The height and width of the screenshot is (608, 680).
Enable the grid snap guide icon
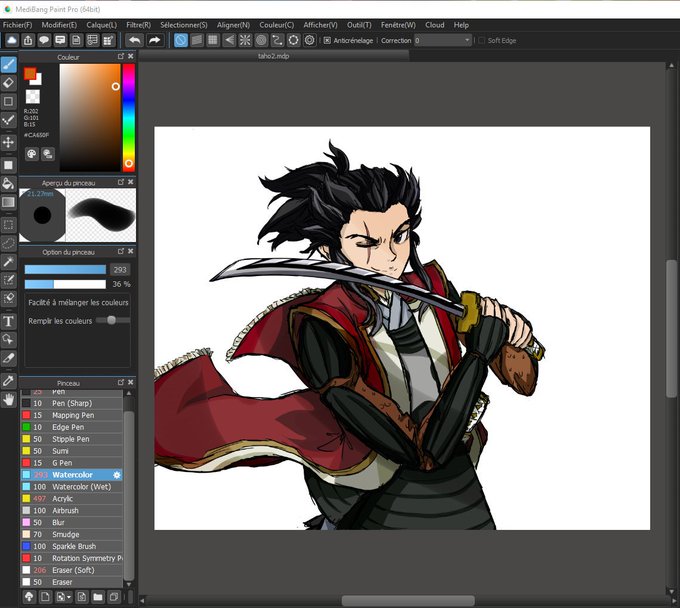(x=212, y=40)
